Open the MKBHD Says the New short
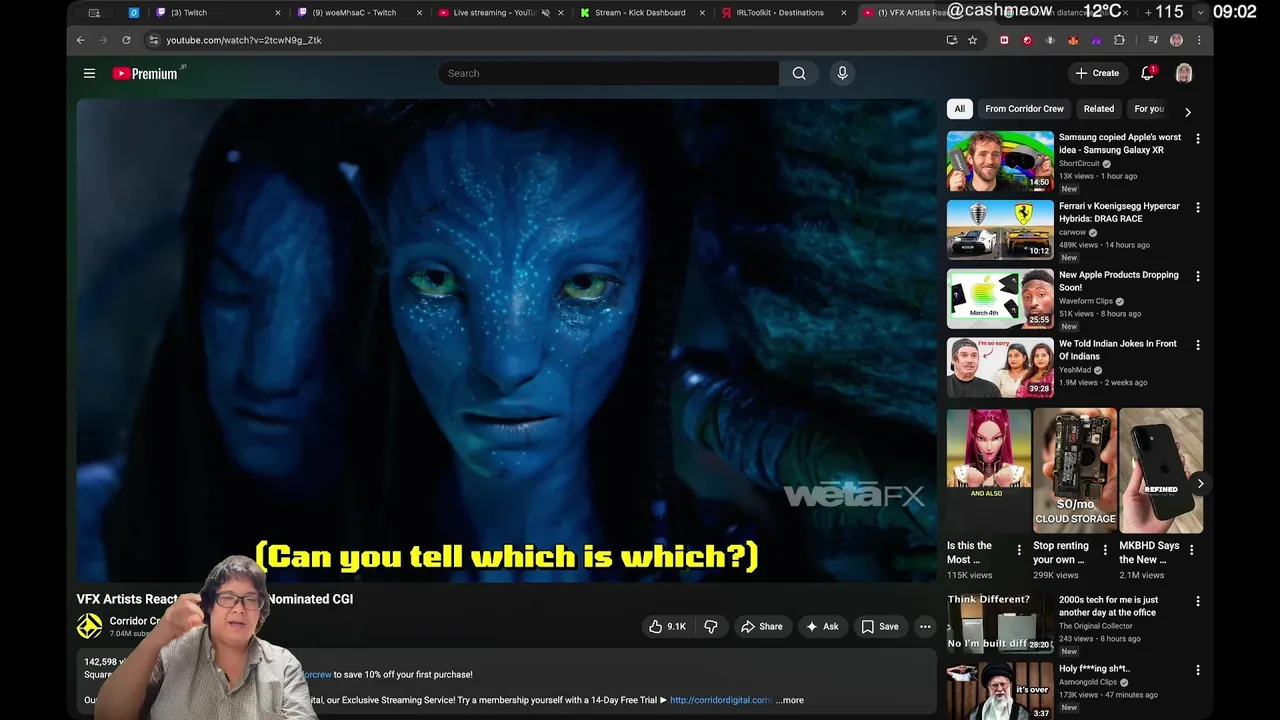Image resolution: width=1280 pixels, height=720 pixels. (1161, 470)
